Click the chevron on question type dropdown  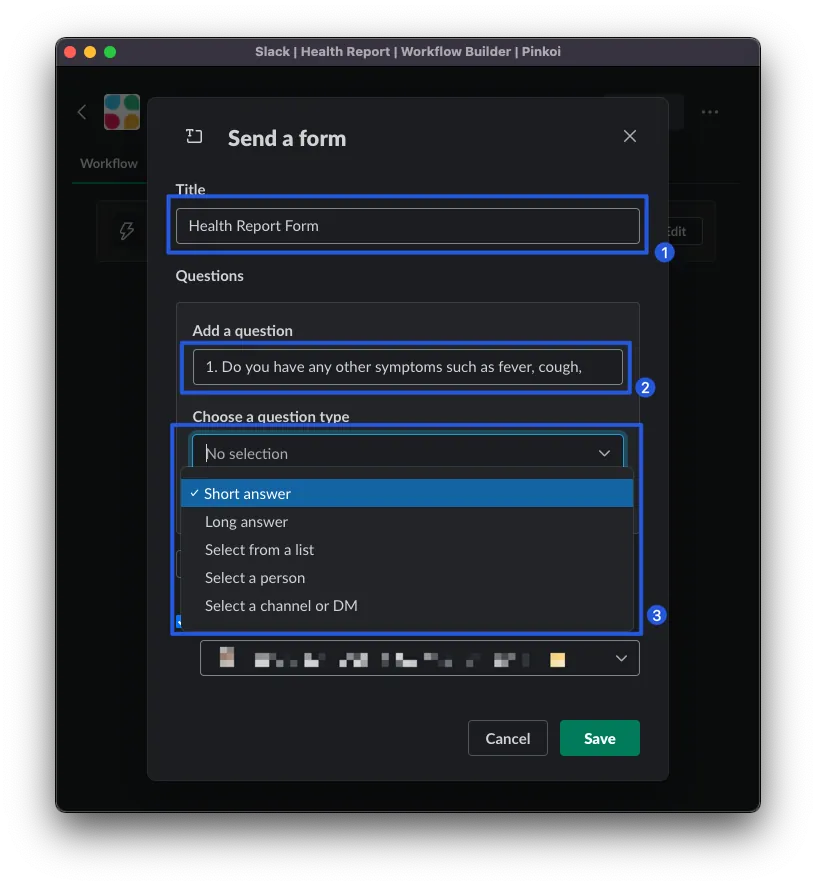604,453
